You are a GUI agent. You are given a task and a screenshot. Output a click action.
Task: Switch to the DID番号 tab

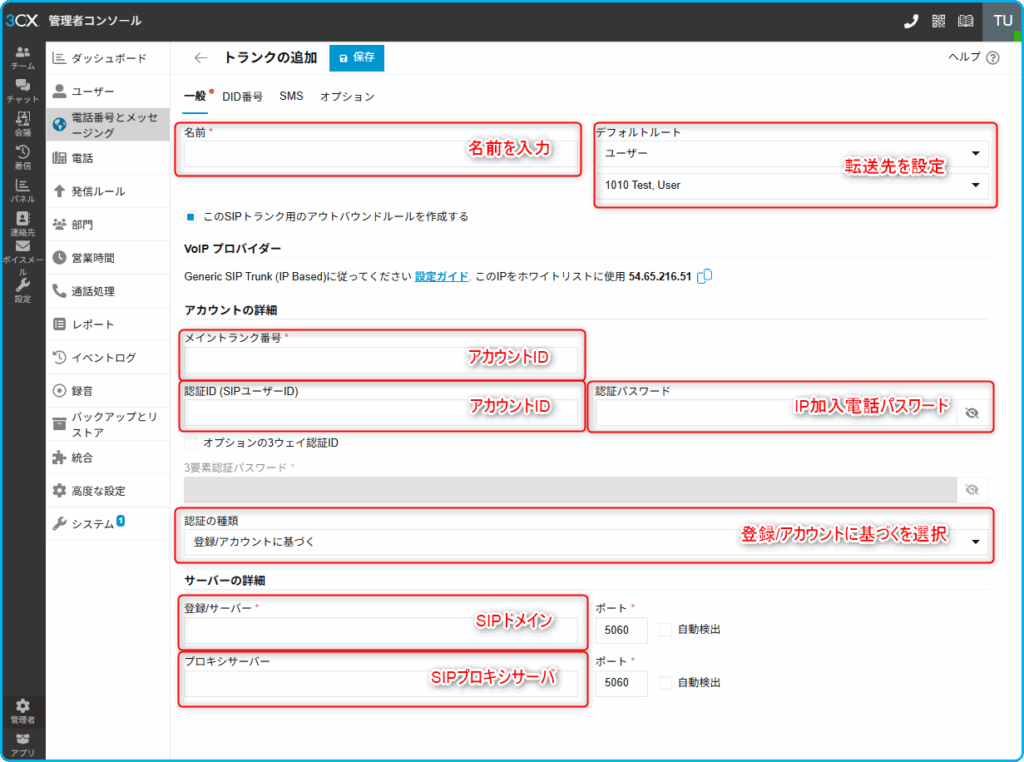tap(242, 97)
